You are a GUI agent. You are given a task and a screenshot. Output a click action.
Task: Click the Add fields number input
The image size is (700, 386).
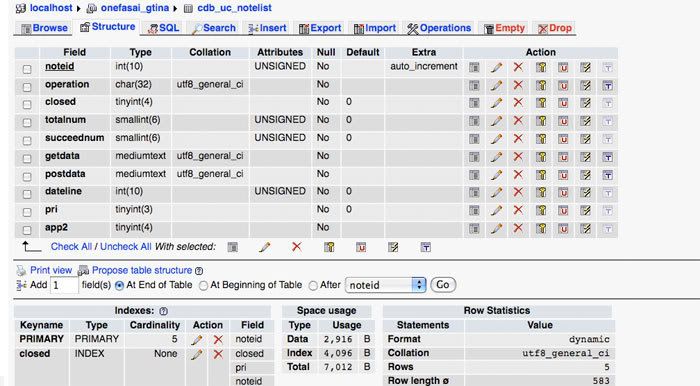[x=64, y=286]
